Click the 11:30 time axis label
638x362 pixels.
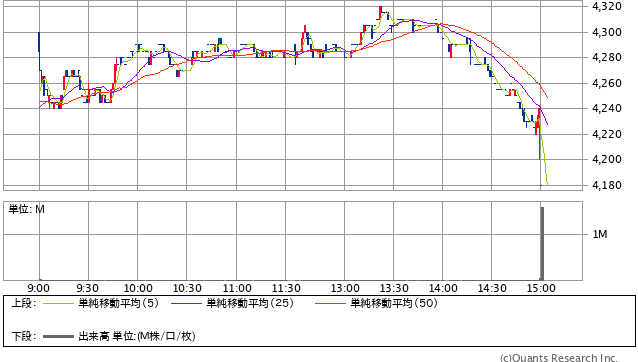(x=286, y=288)
